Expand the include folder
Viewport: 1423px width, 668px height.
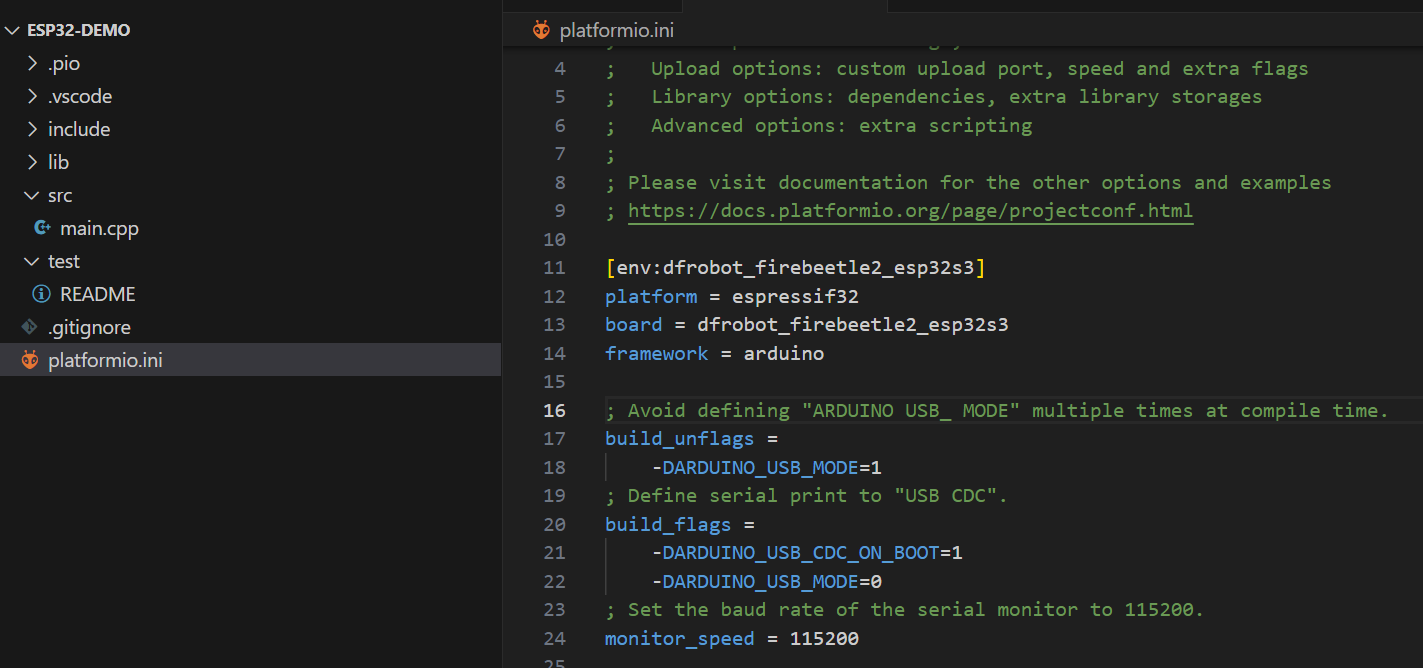79,129
